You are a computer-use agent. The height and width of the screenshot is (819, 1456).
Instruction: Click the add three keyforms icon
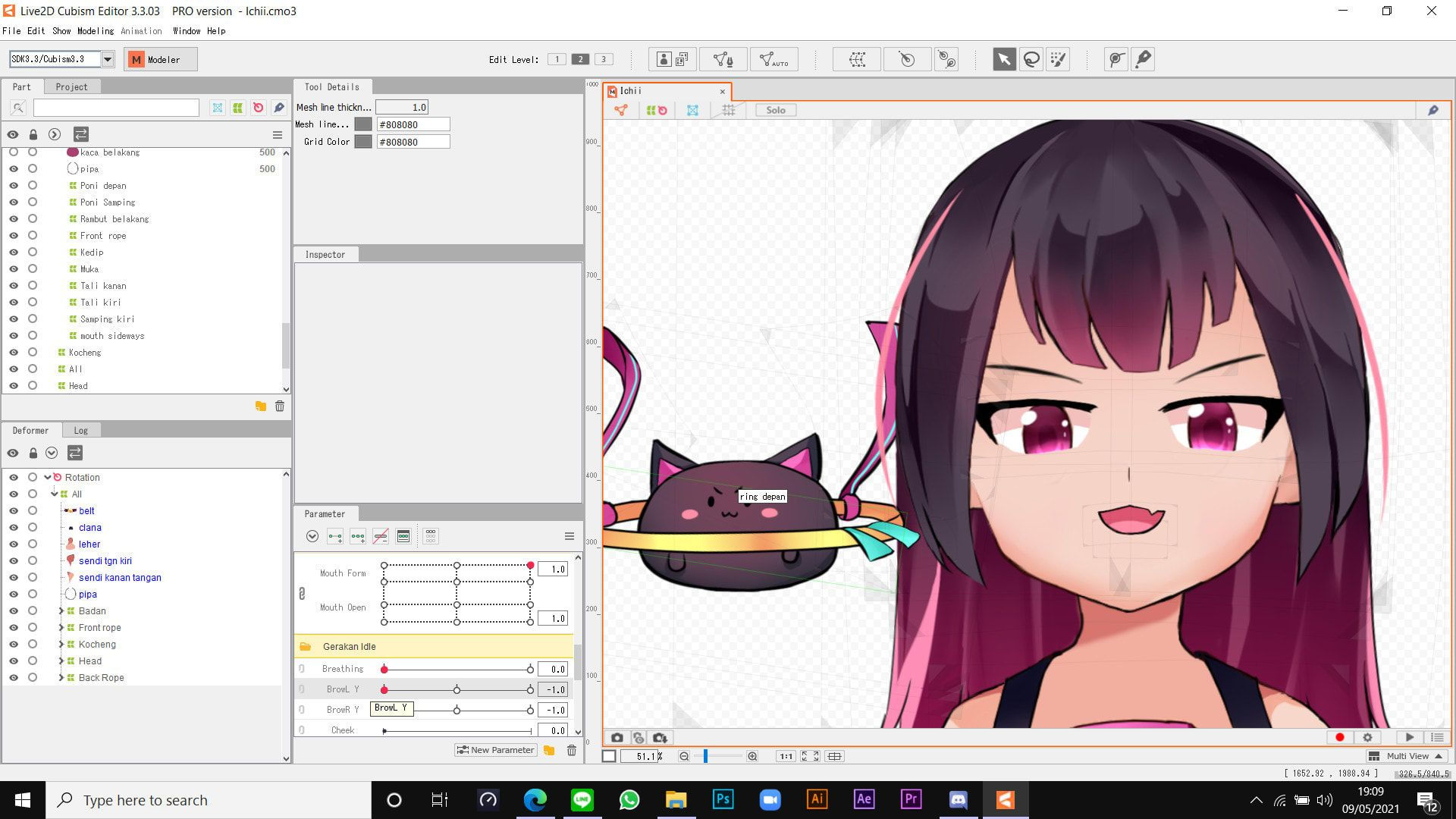[x=358, y=536]
